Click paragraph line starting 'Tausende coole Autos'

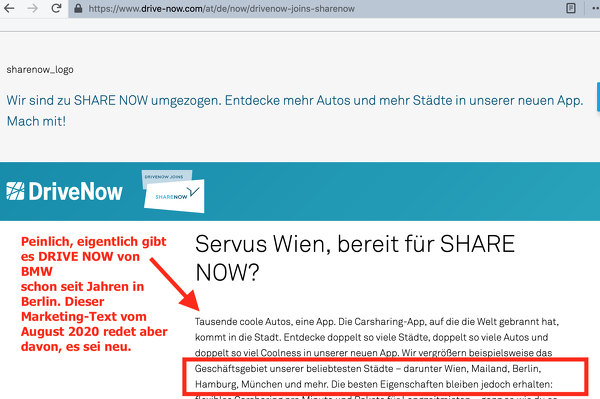tap(377, 322)
